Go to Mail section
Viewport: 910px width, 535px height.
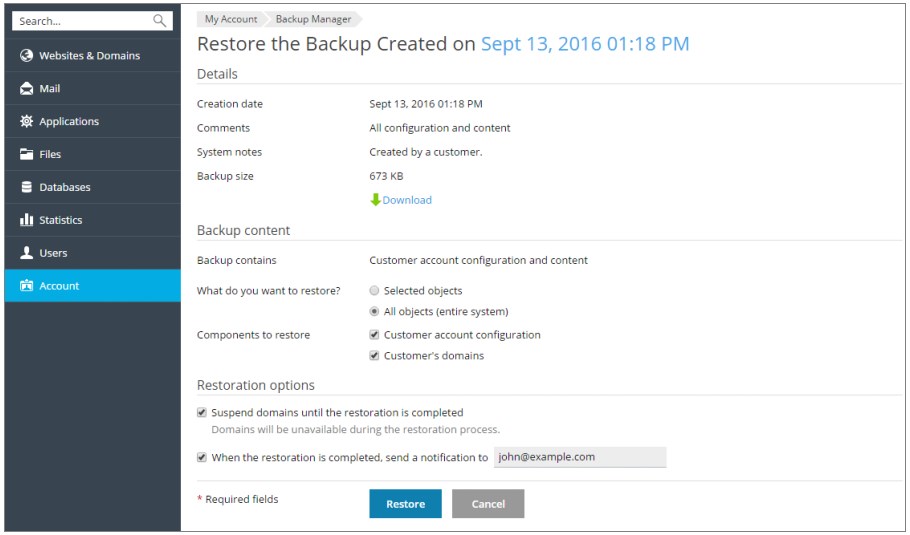point(92,88)
